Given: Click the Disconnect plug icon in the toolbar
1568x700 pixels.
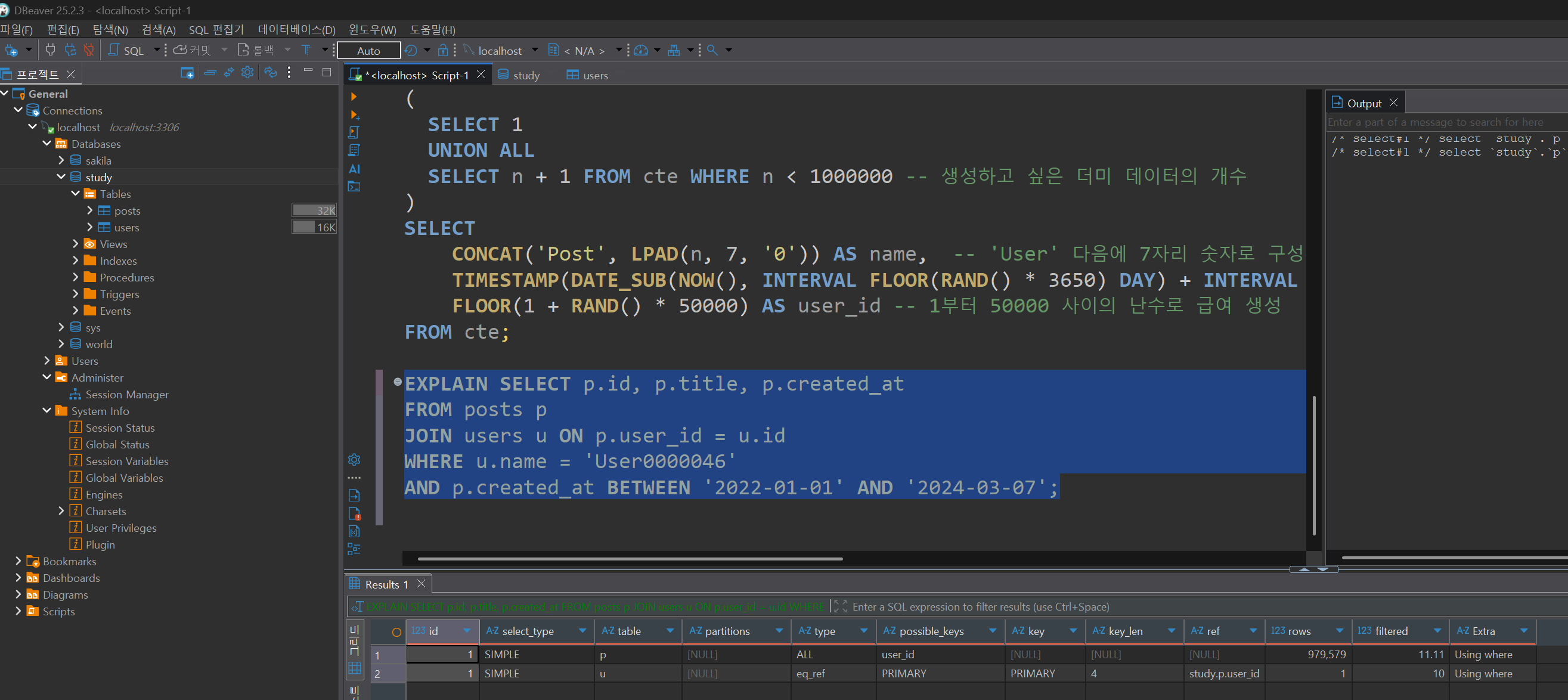Looking at the screenshot, I should coord(89,51).
